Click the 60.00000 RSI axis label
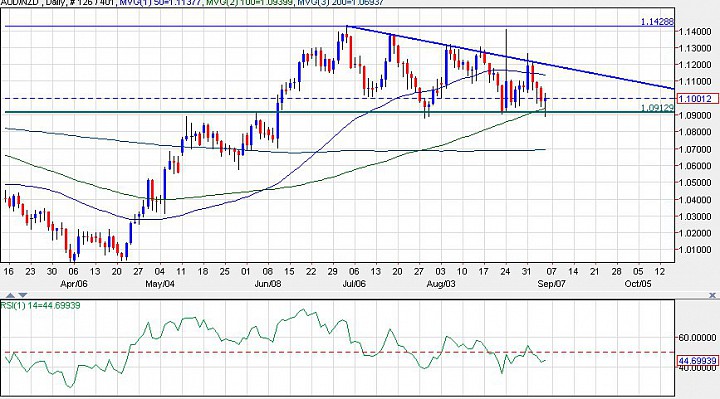This screenshot has width=720, height=399. point(697,338)
